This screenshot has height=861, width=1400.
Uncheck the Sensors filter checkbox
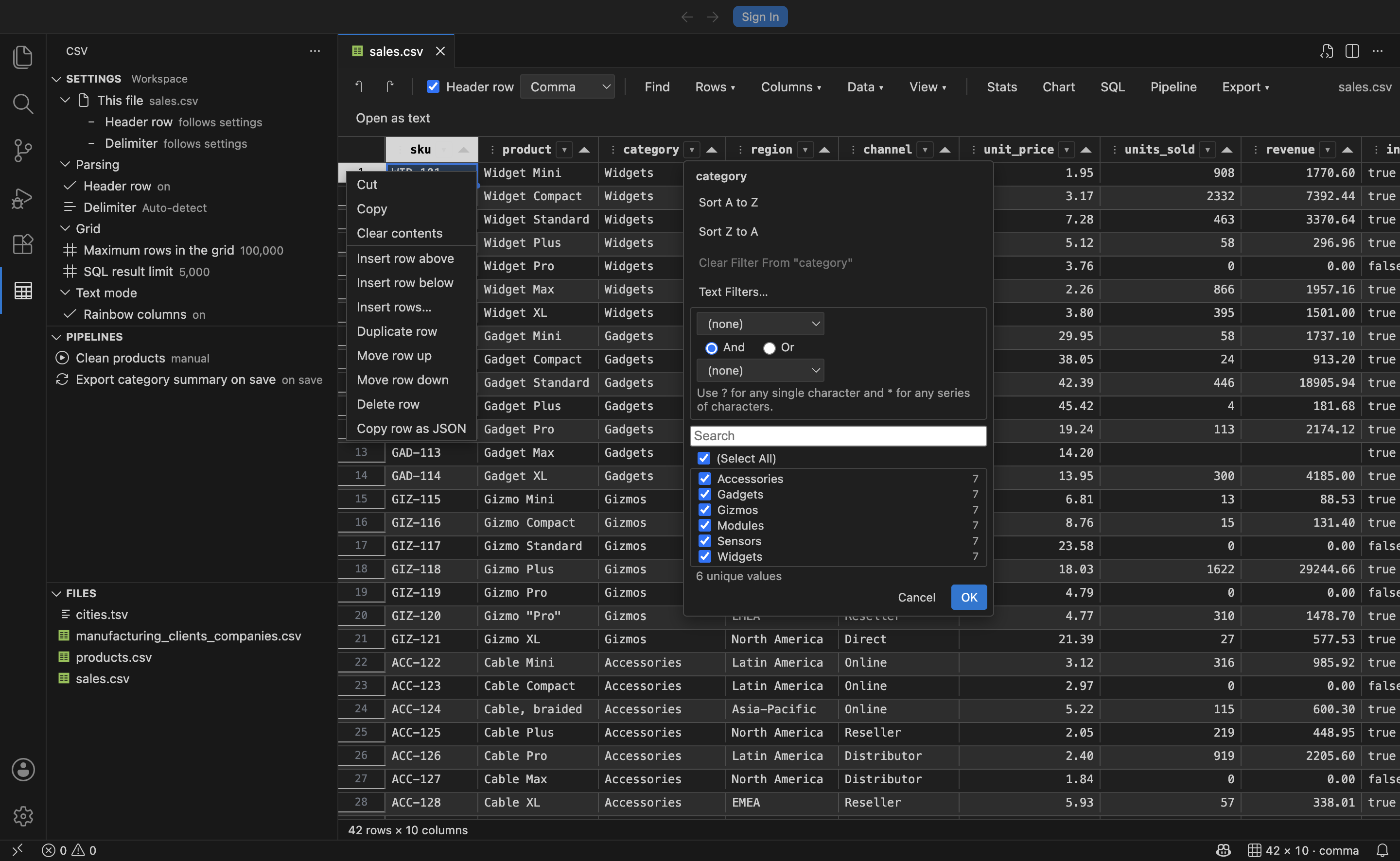coord(704,541)
